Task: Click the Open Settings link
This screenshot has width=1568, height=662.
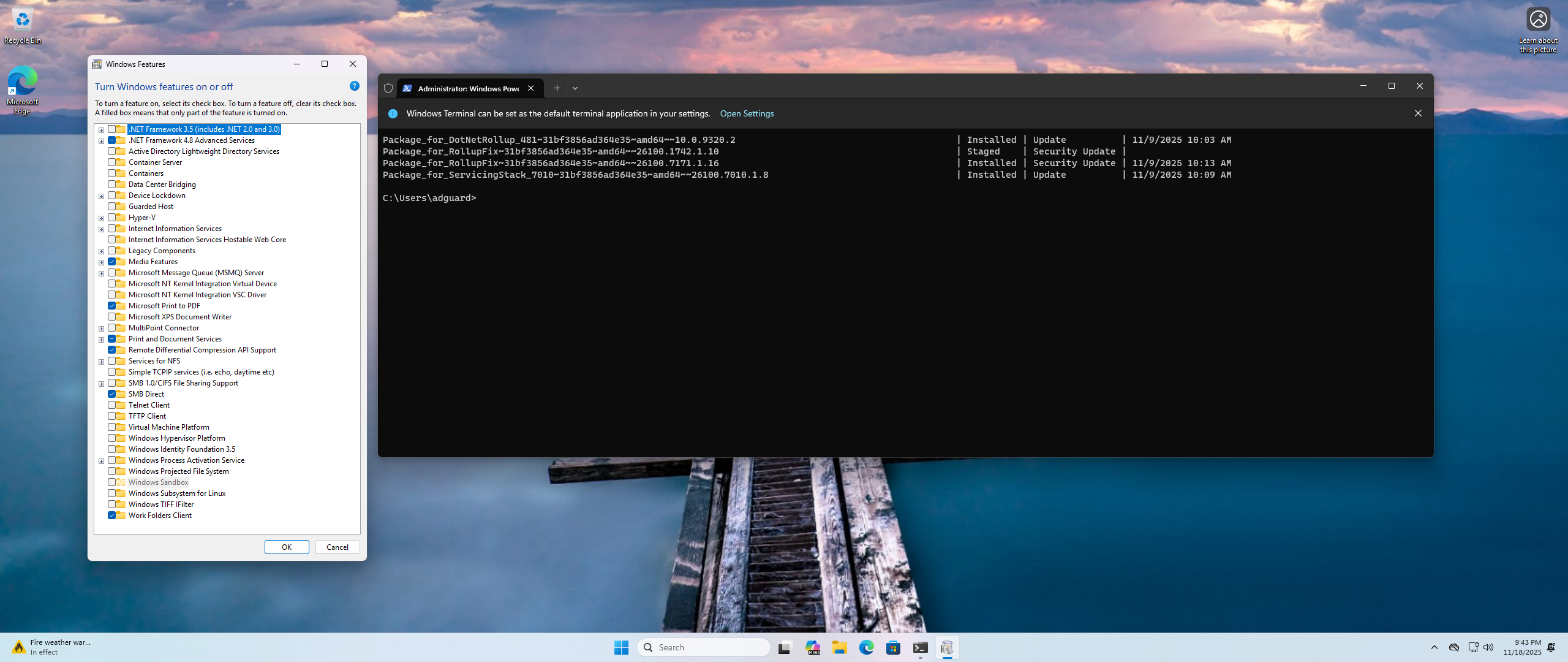Action: pos(747,113)
